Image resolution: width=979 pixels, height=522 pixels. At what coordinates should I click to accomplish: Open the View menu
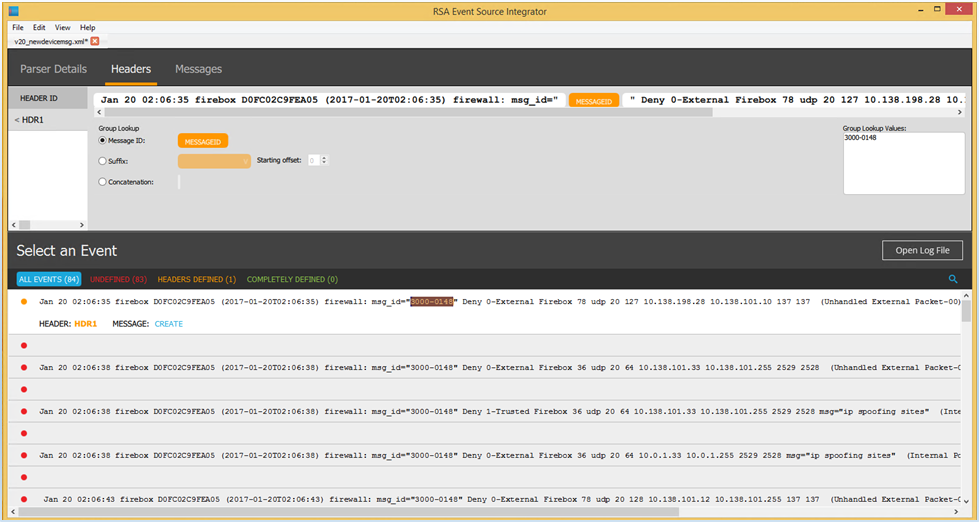(62, 27)
